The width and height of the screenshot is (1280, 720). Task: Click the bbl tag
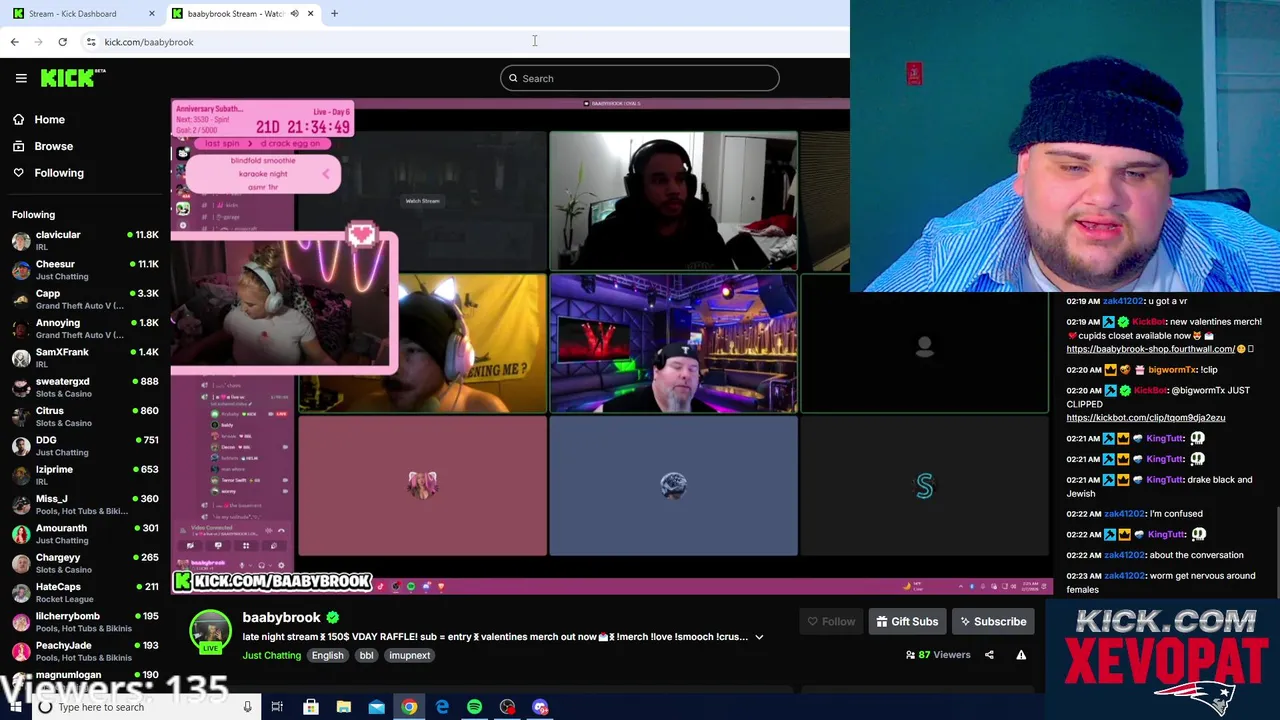point(366,655)
